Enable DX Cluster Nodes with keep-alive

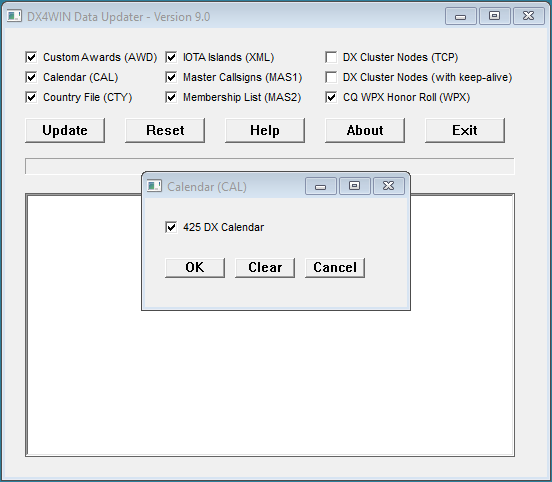[331, 77]
